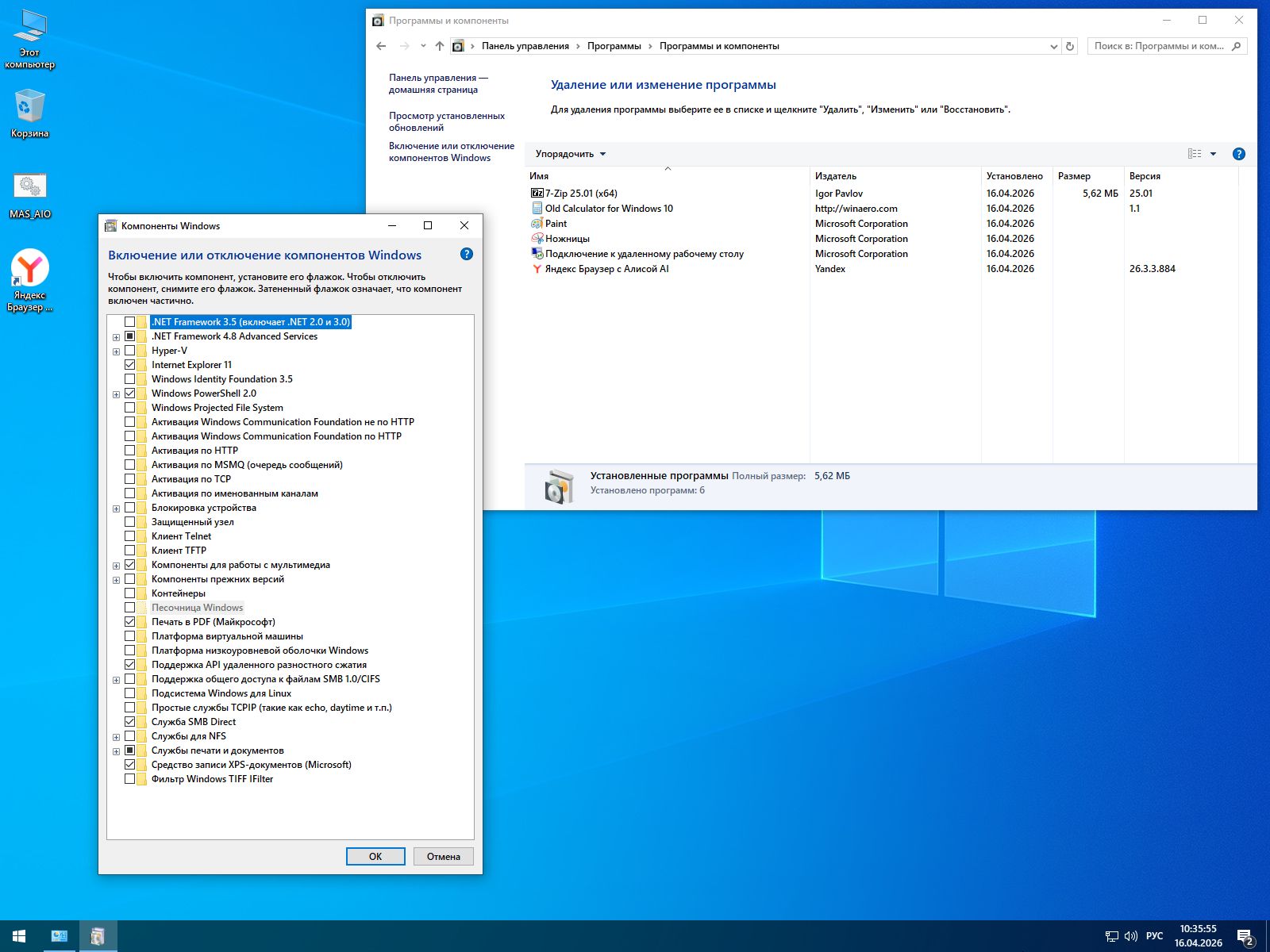Click the refresh button beside the address bar
Screen dimensions: 1270x952
(1070, 46)
